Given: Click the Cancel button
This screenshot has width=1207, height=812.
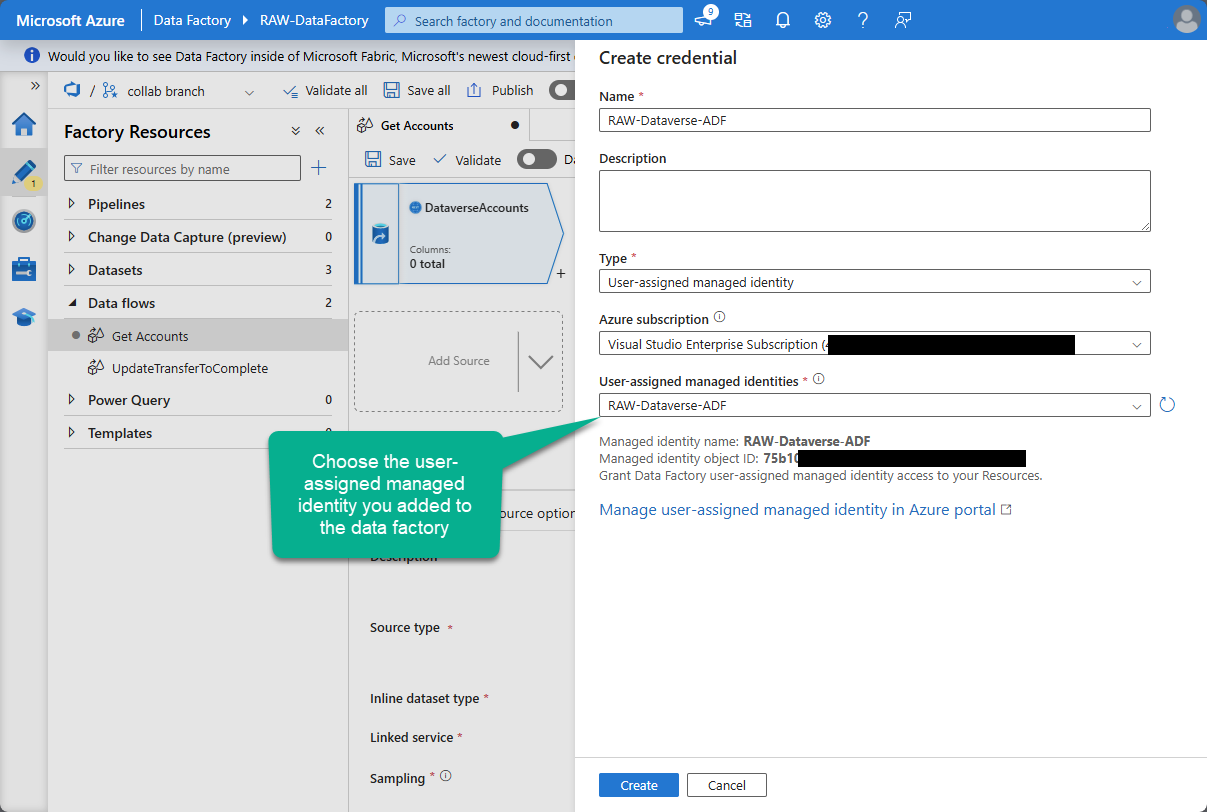Looking at the screenshot, I should tap(727, 785).
